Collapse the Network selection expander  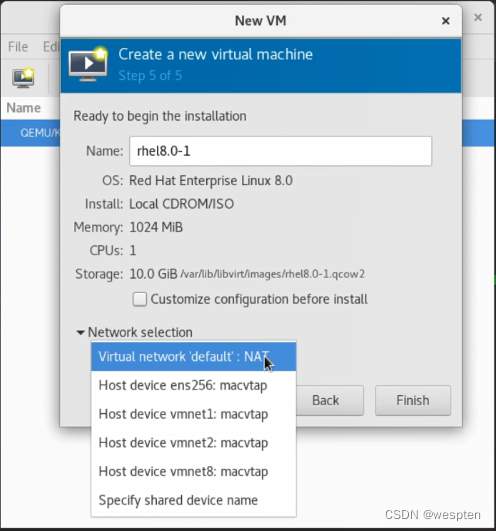click(x=80, y=333)
